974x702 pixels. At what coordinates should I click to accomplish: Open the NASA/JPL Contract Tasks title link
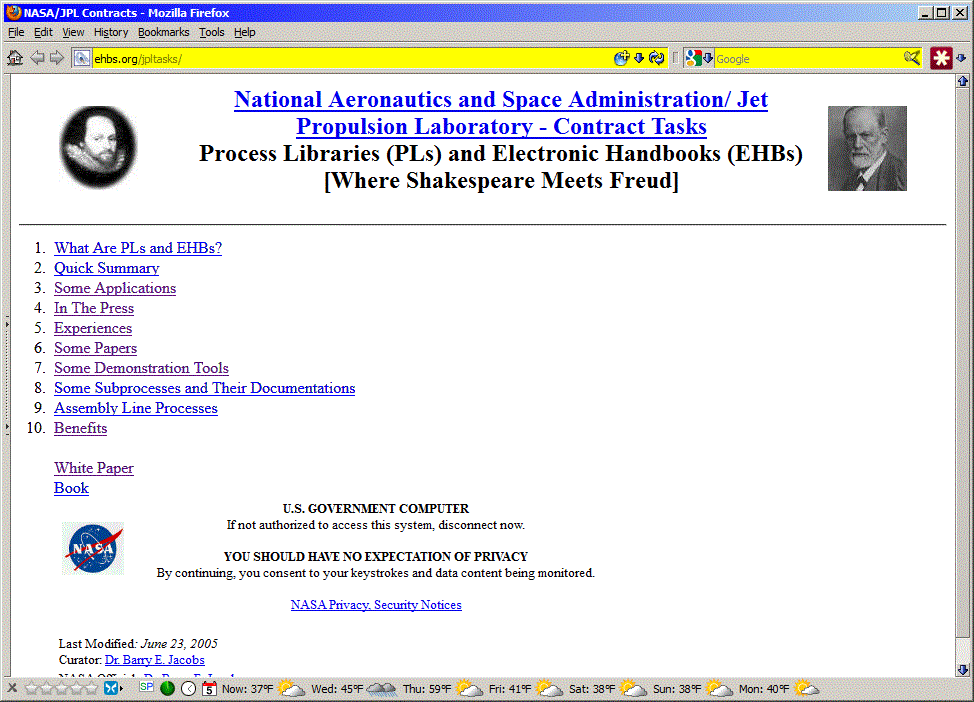click(x=501, y=112)
